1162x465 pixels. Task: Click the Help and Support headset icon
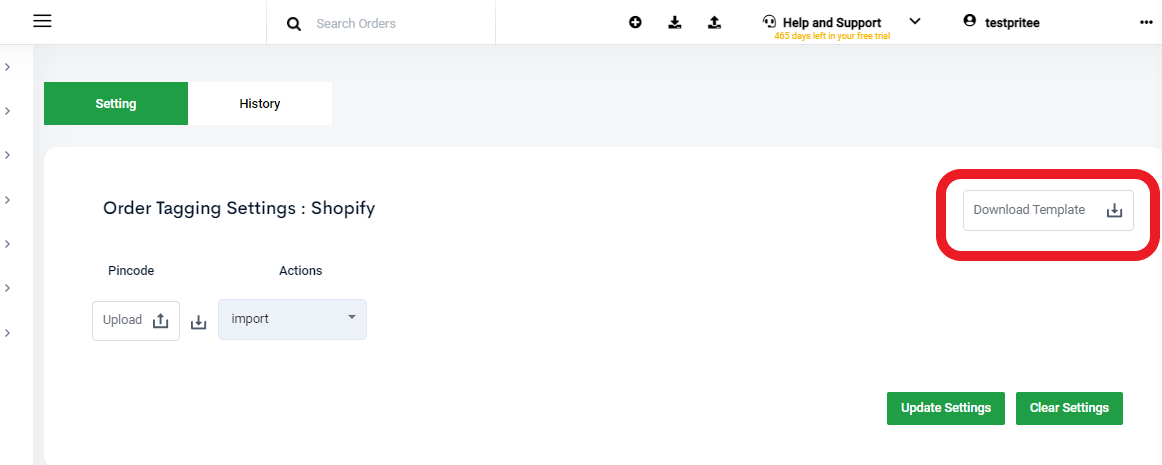(769, 22)
